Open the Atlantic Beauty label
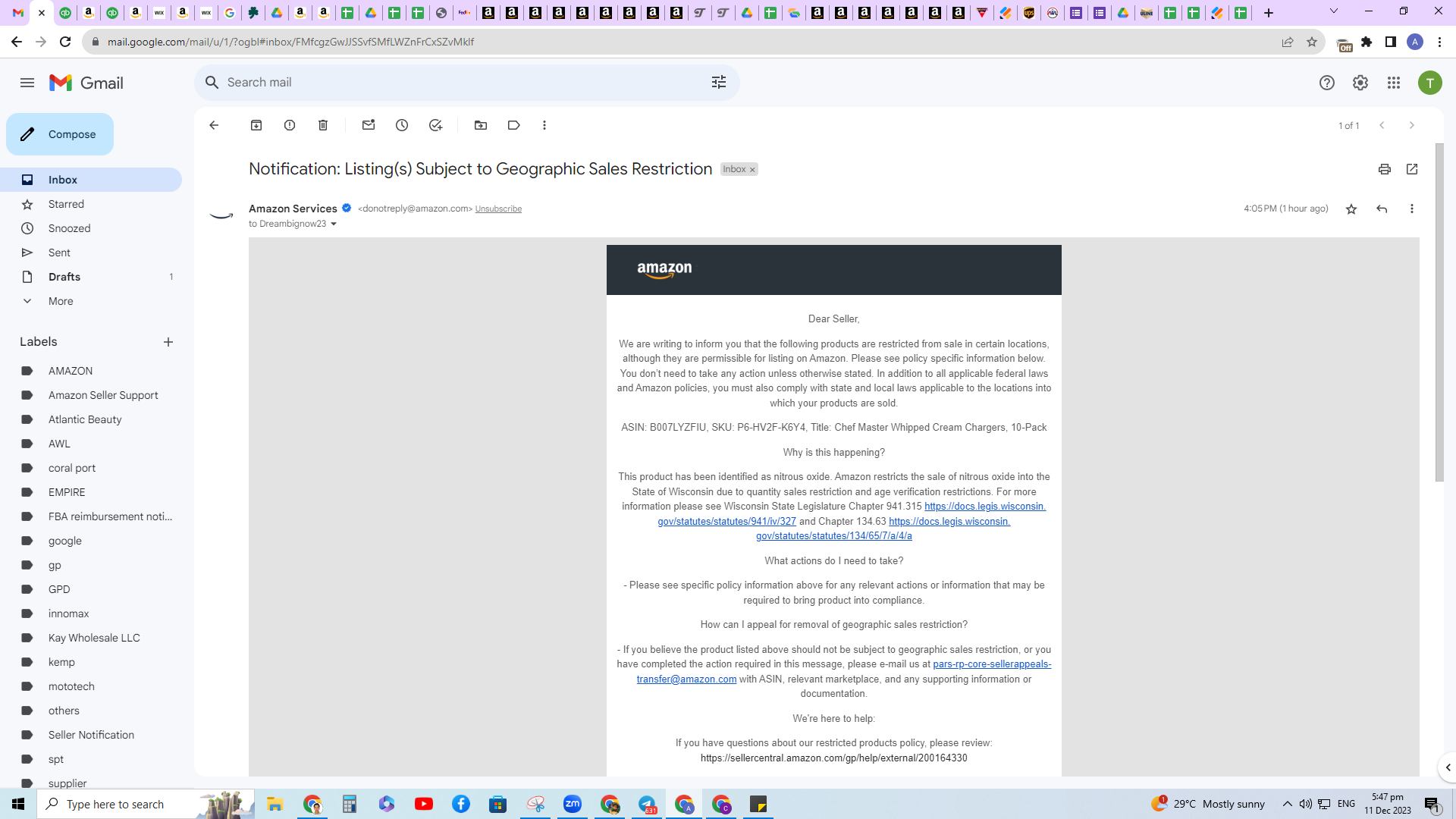The image size is (1456, 819). 91,419
